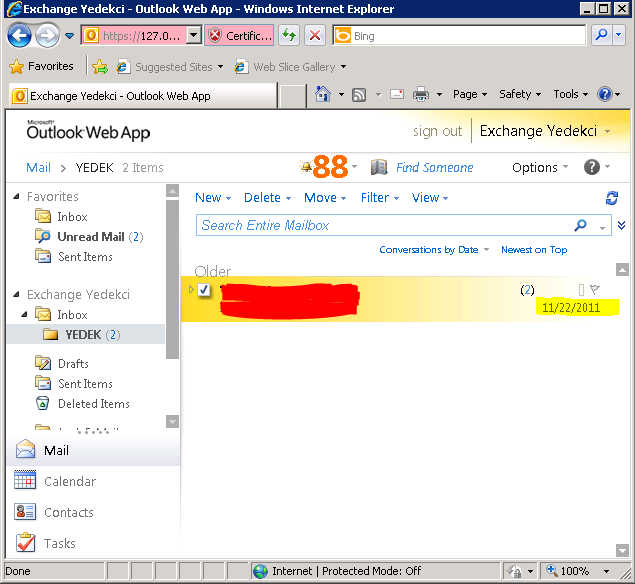Viewport: 635px width, 584px height.
Task: Open the Exchange Yedekci account dropdown
Action: tap(607, 131)
